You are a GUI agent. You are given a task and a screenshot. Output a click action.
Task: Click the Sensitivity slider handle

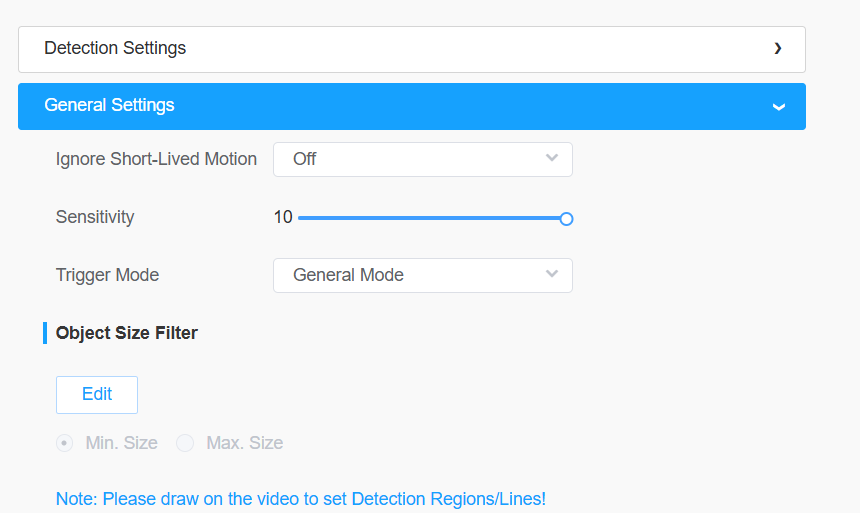click(x=567, y=219)
